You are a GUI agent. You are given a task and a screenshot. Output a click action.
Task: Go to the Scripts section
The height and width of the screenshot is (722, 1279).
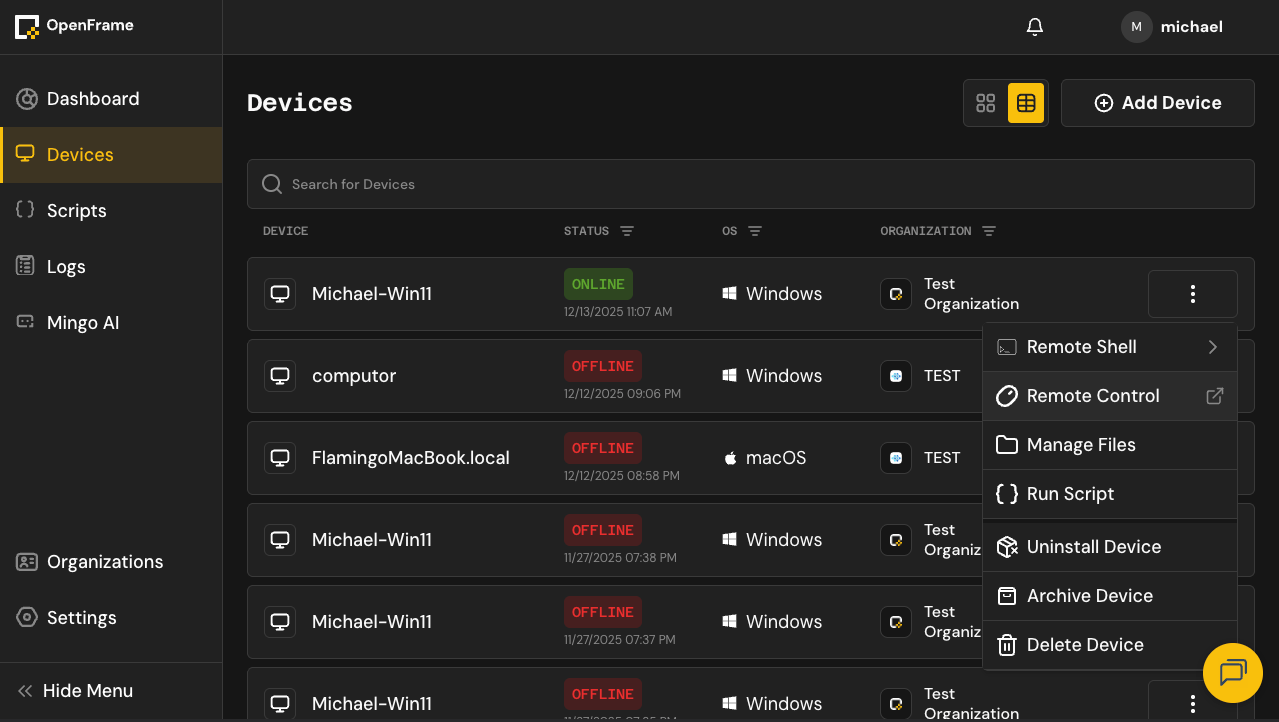click(x=111, y=211)
